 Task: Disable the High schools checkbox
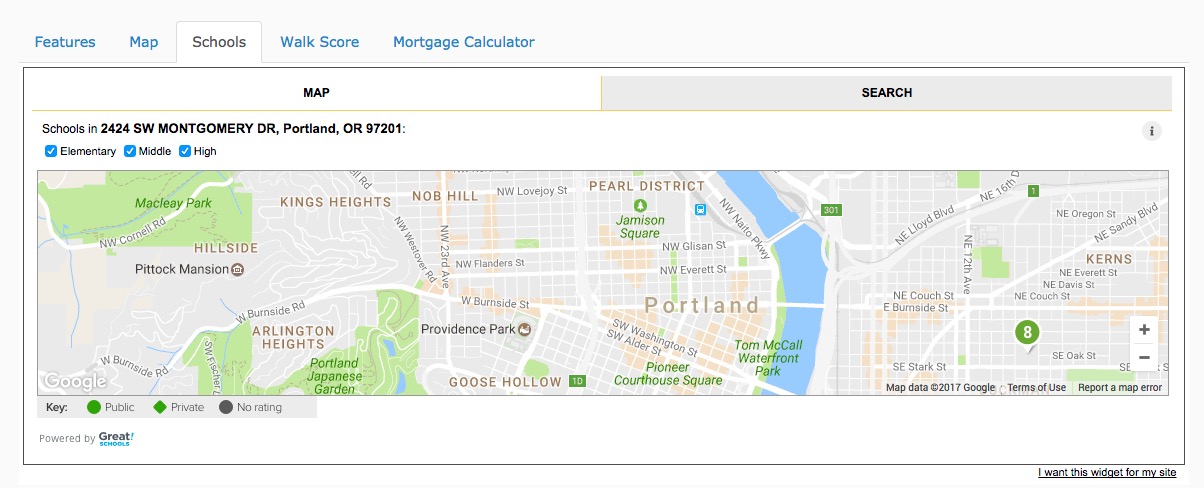point(185,151)
